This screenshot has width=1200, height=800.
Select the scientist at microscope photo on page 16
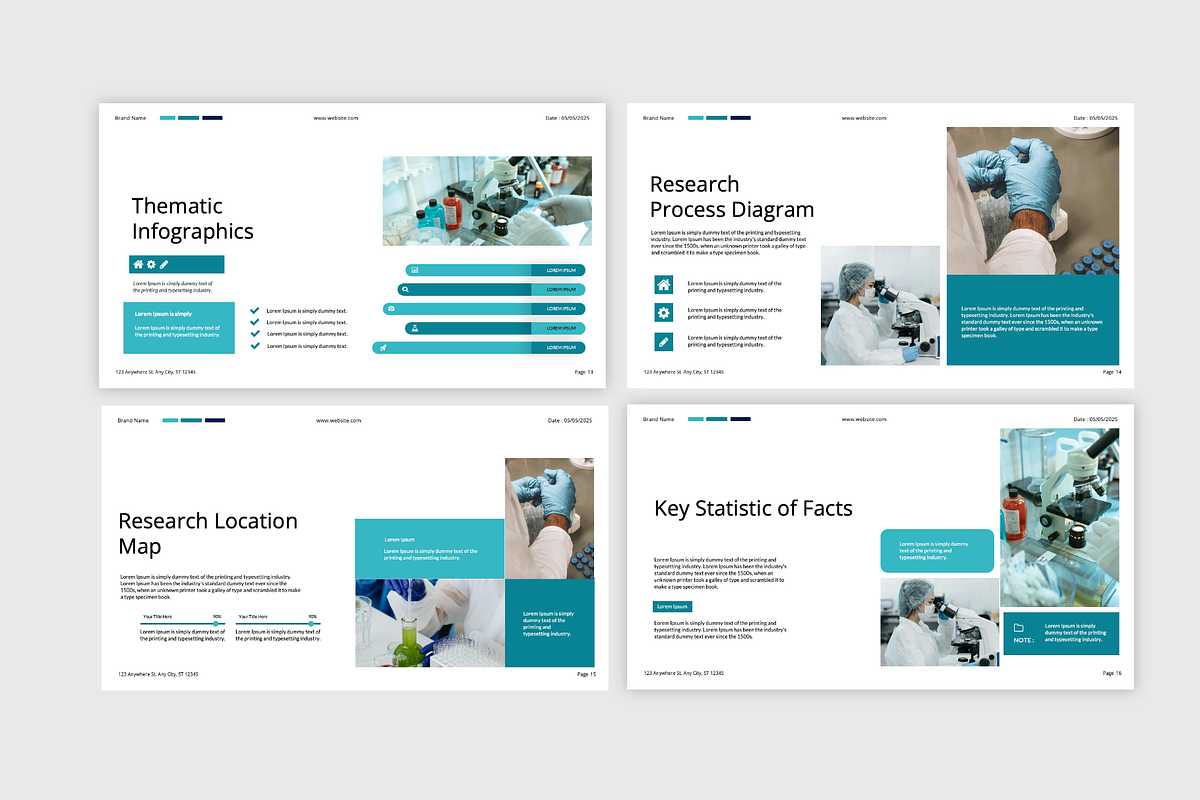940,622
